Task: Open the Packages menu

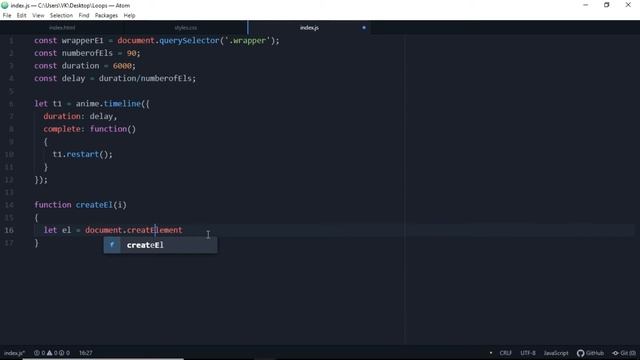Action: (106, 16)
